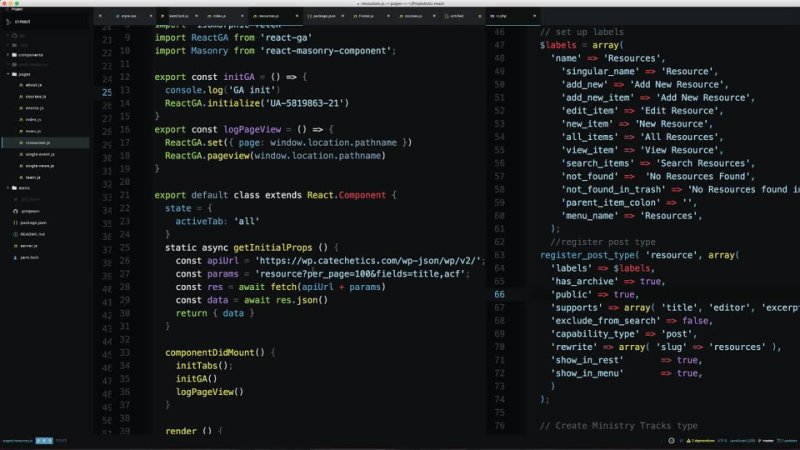Image resolution: width=800 pixels, height=450 pixels.
Task: Click the deprecations warning in the status bar
Action: pos(701,441)
